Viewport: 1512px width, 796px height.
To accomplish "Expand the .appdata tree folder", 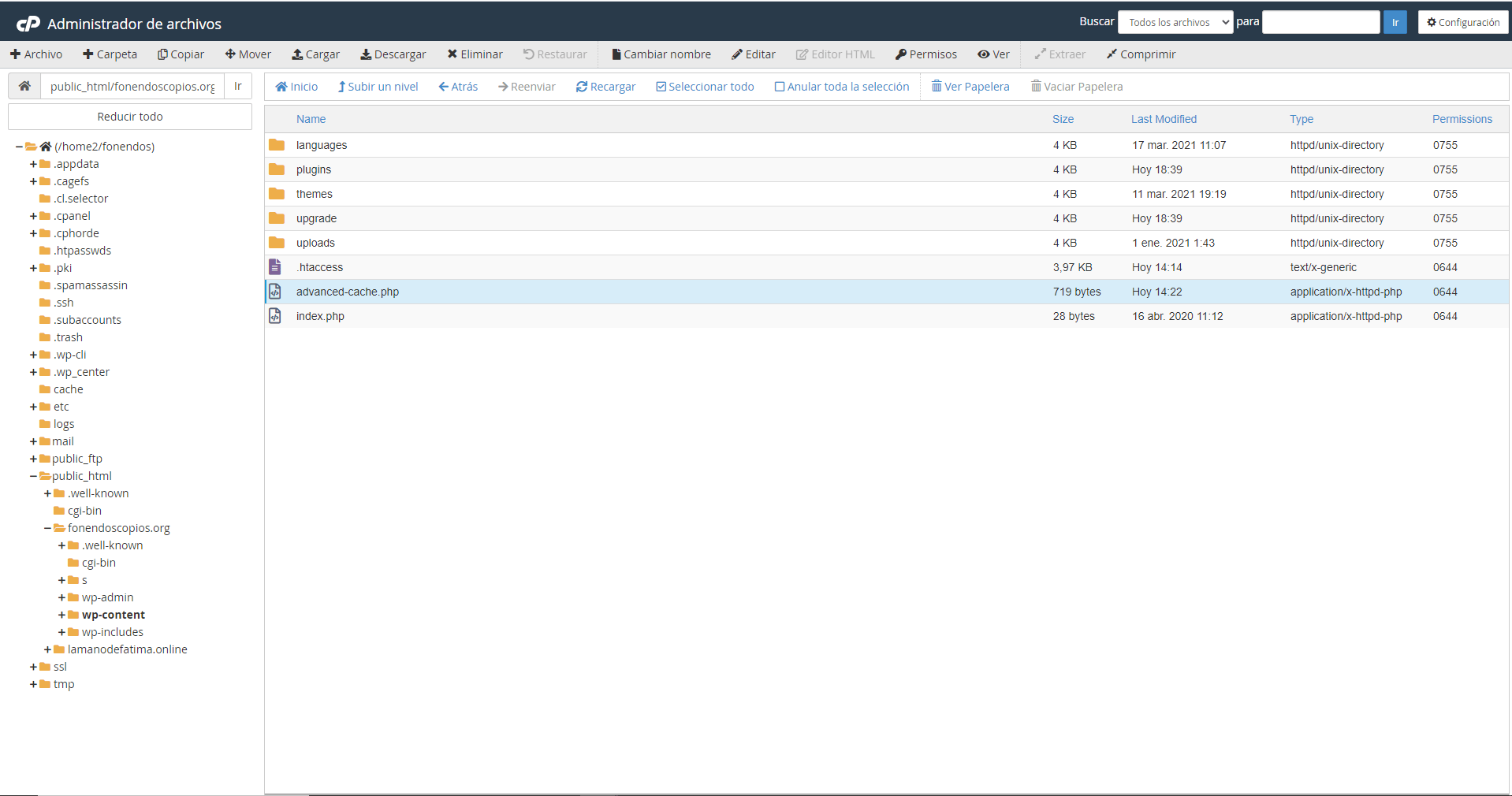I will [x=33, y=164].
